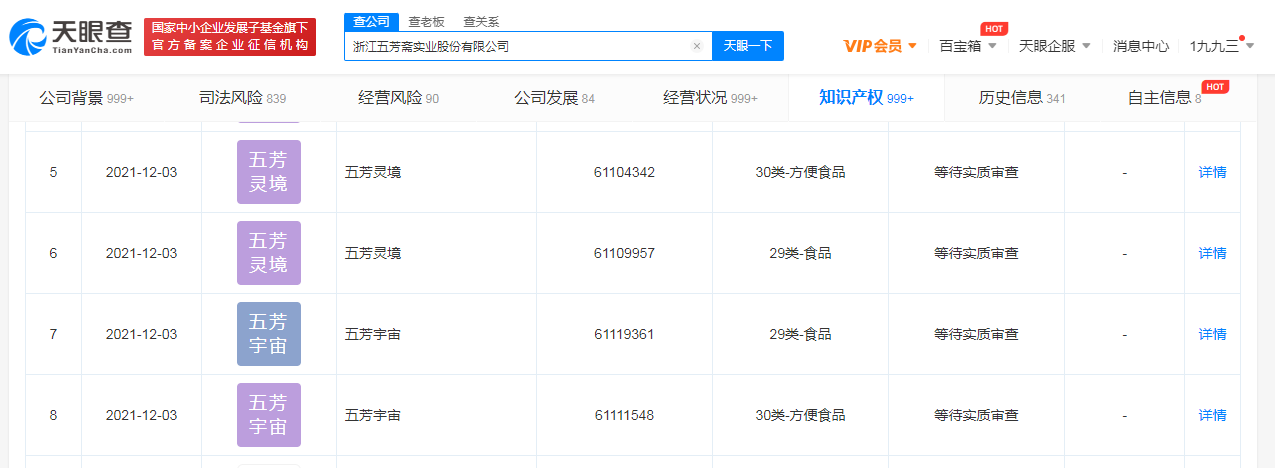The height and width of the screenshot is (468, 1275).
Task: Click 等待实质审查 status in row 8
Action: click(x=976, y=415)
